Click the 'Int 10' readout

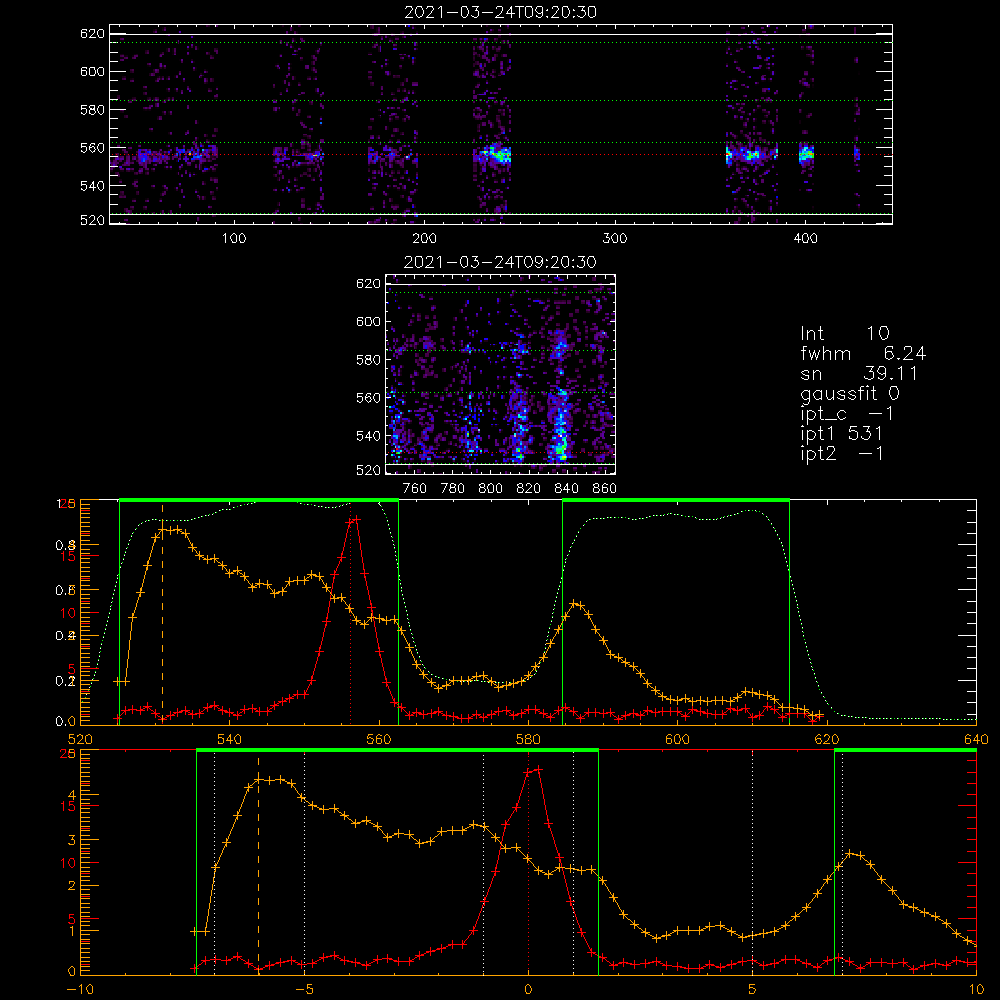(845, 333)
